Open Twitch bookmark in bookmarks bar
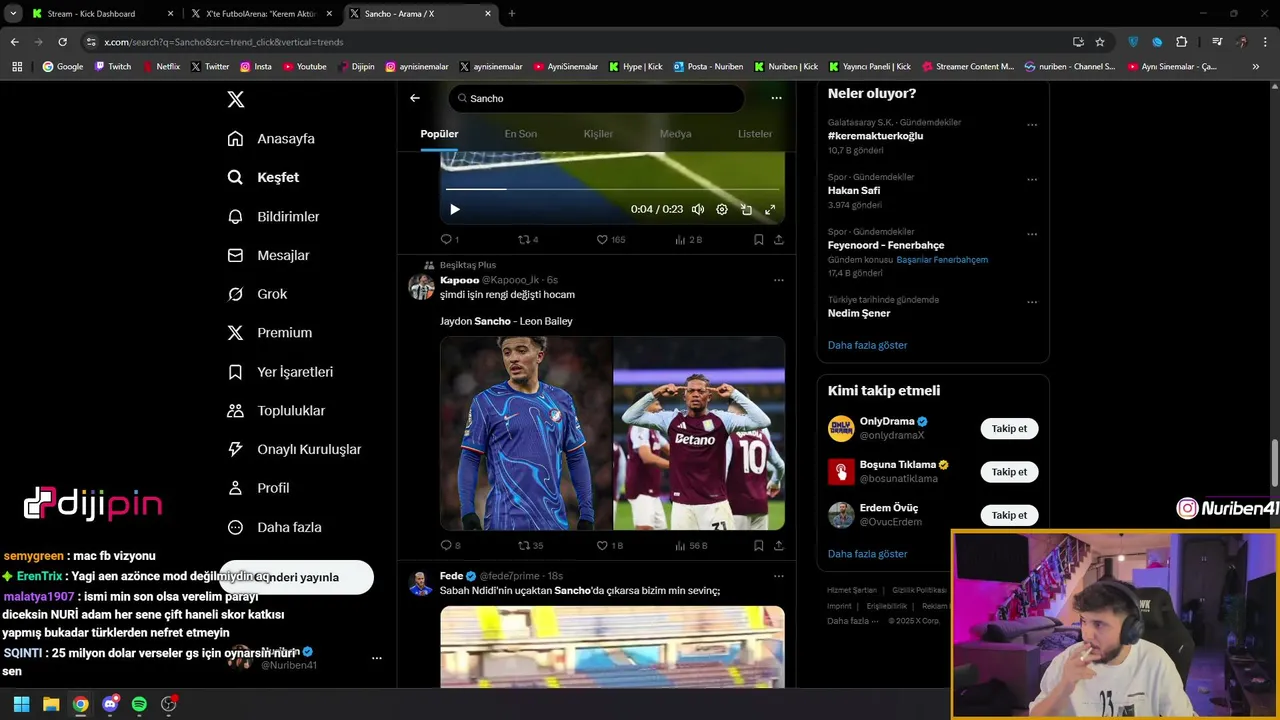Viewport: 1280px width, 720px height. pyautogui.click(x=112, y=67)
